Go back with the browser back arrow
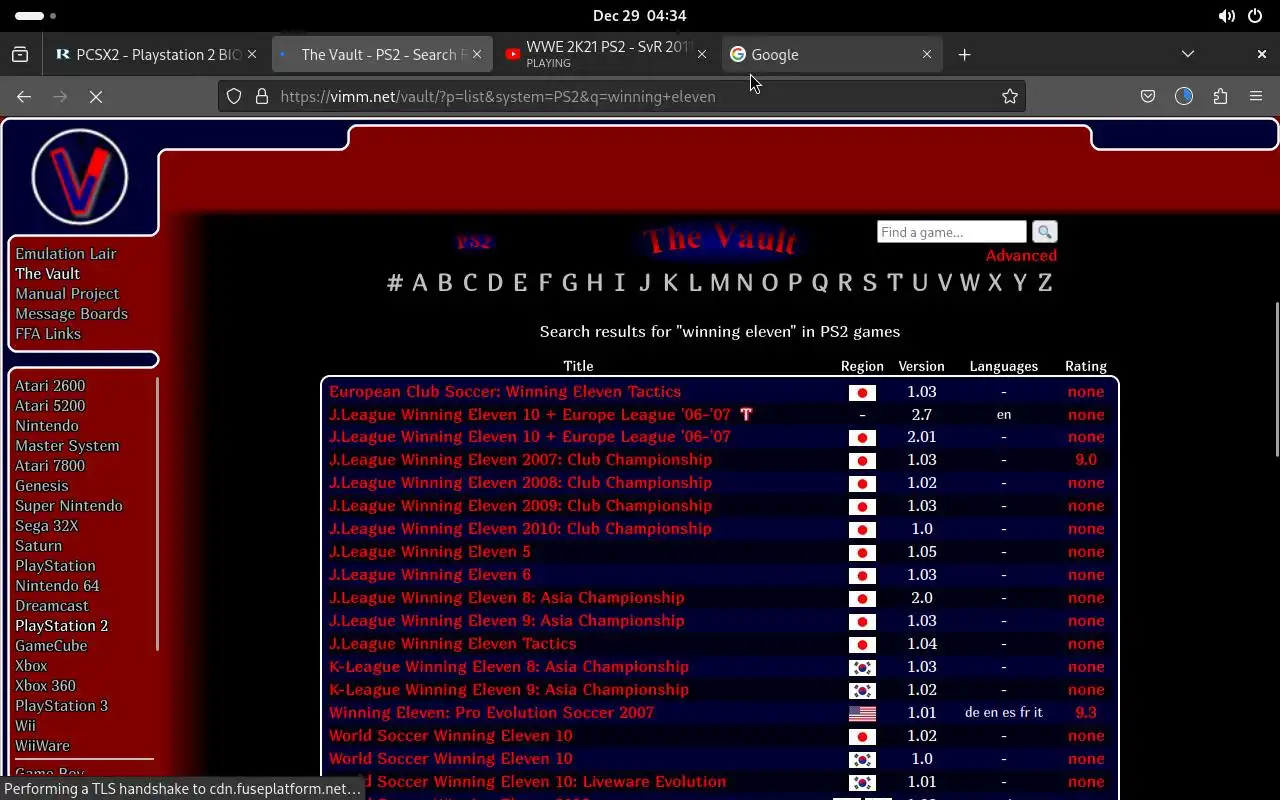Screen dimensions: 1280x800 click(x=24, y=96)
